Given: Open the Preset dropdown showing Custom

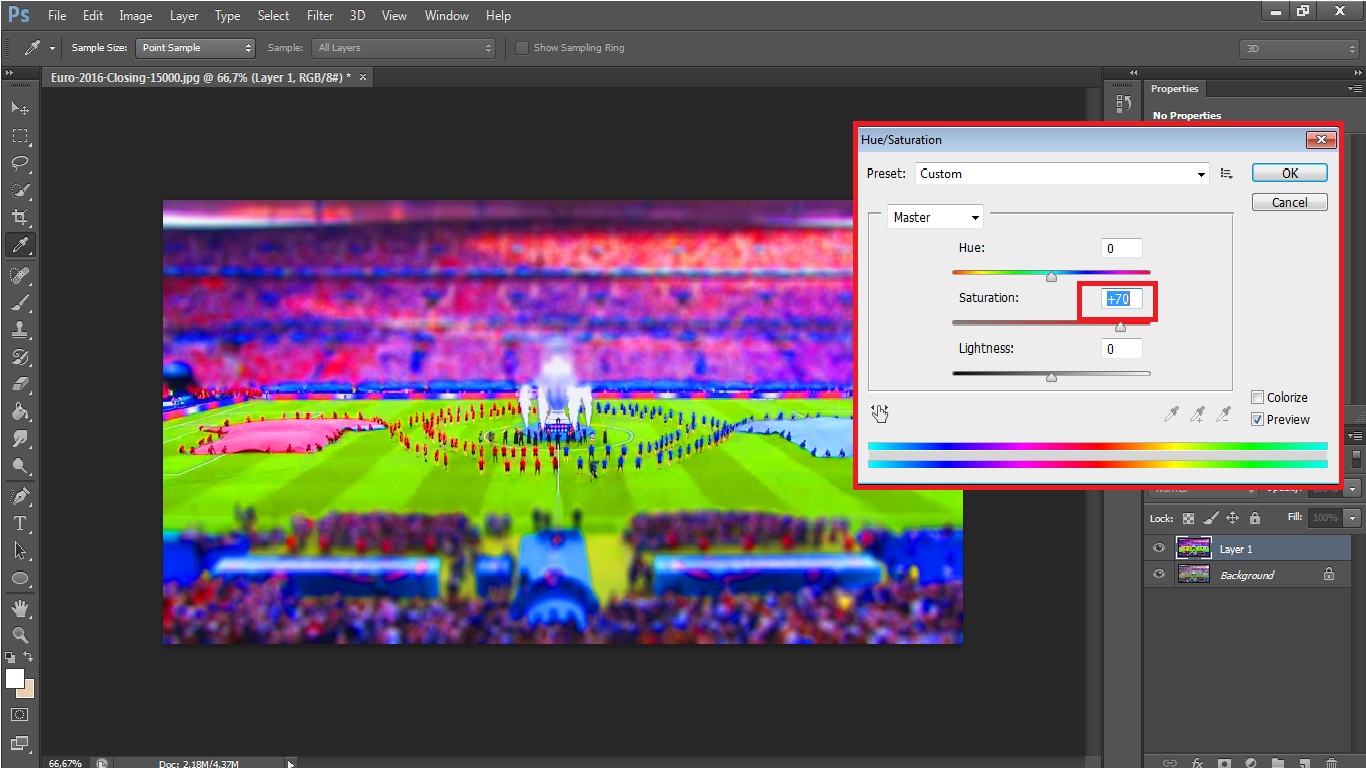Looking at the screenshot, I should tap(1062, 174).
